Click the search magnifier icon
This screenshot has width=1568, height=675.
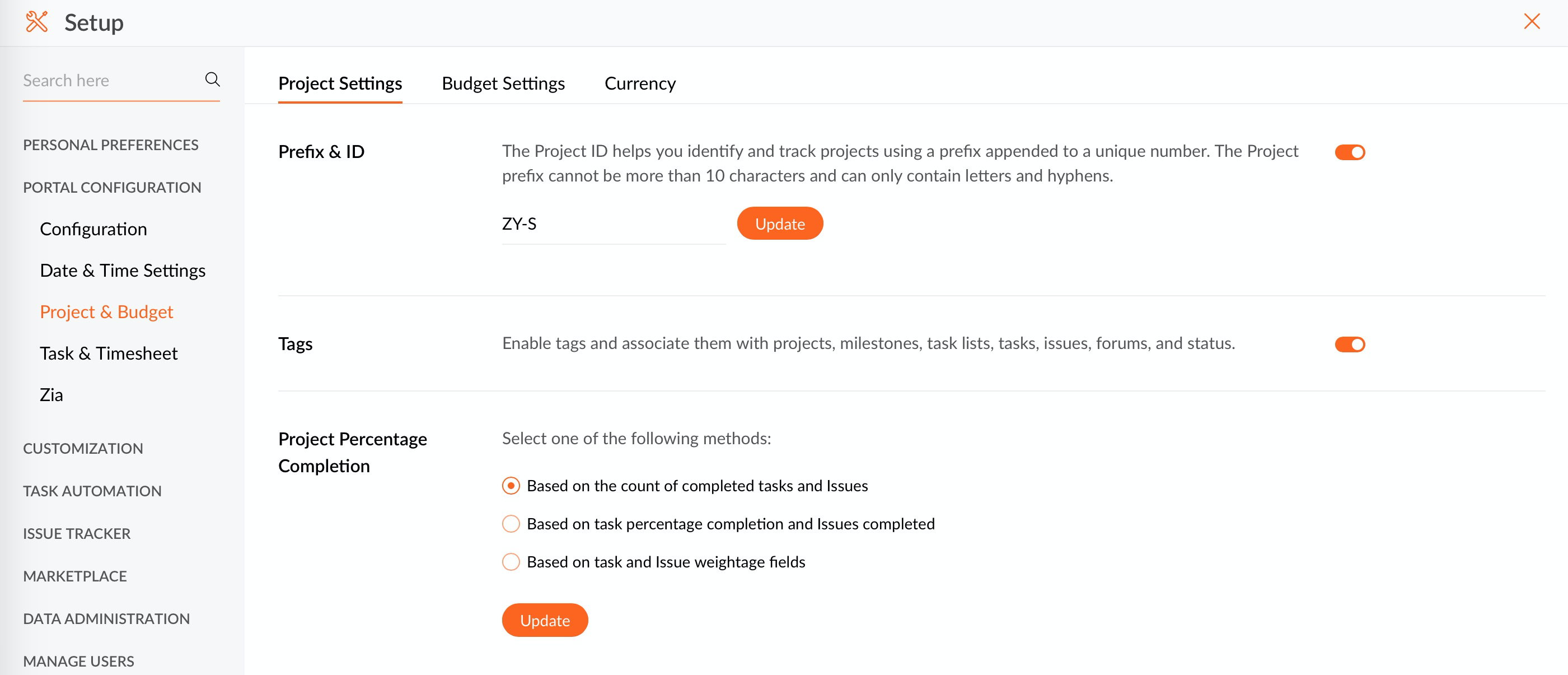point(212,79)
